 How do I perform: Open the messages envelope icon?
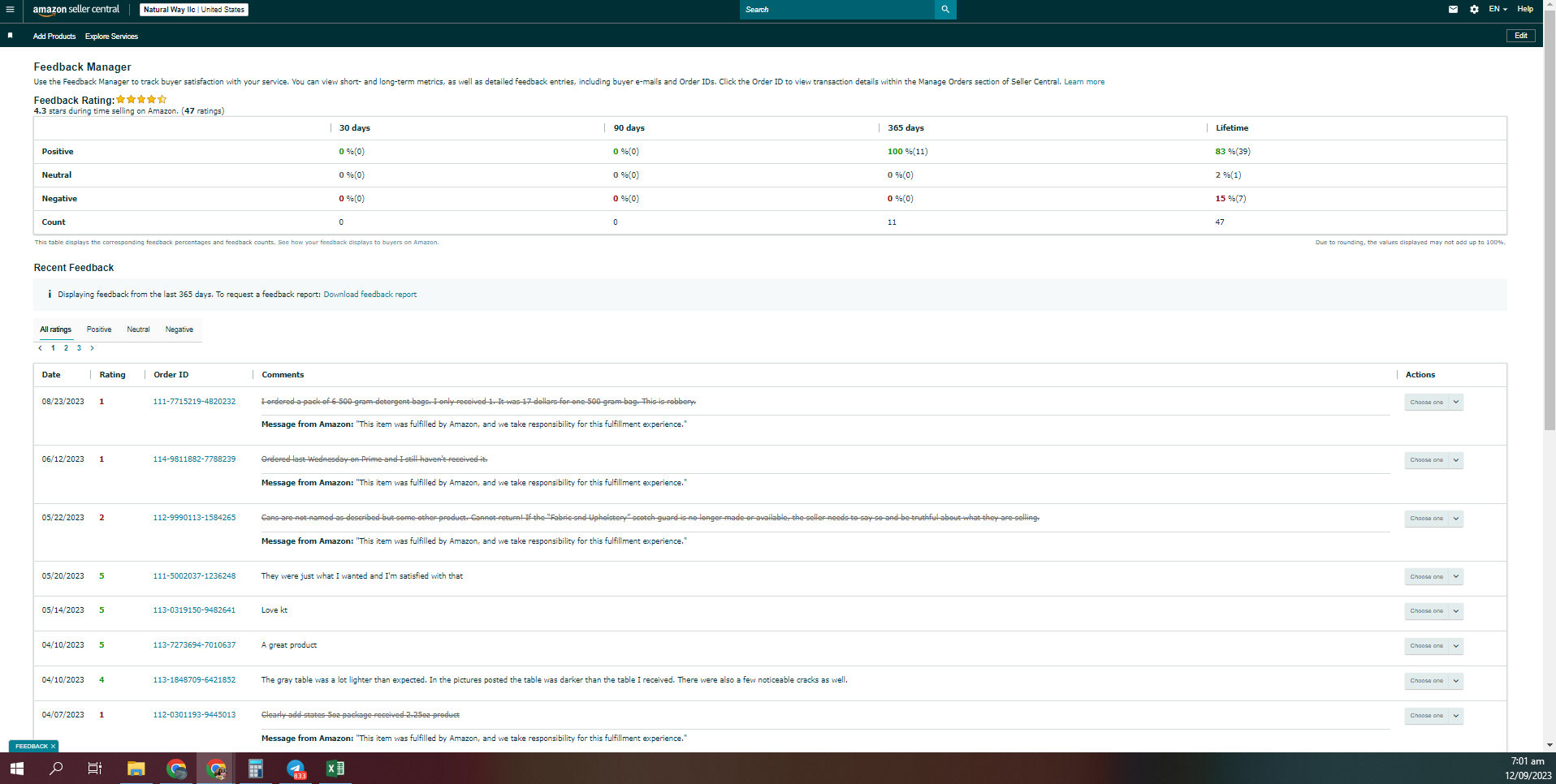coord(1453,10)
